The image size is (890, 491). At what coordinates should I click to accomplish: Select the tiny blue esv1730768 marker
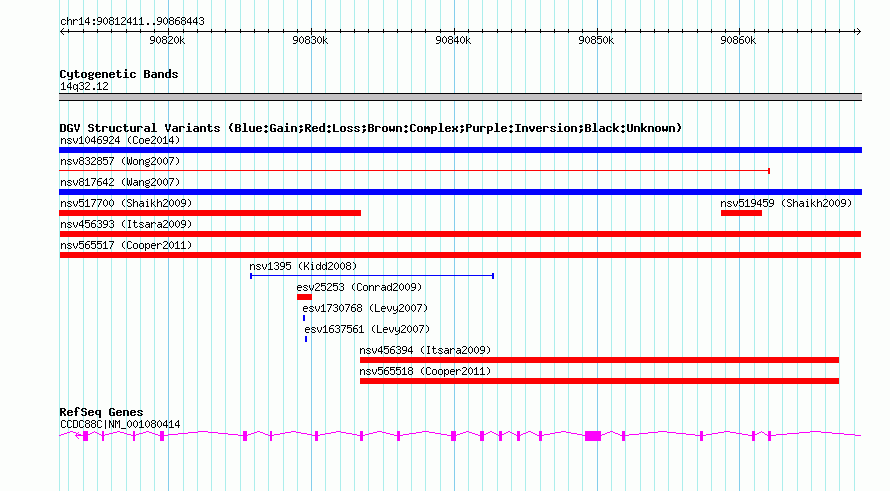[x=304, y=318]
